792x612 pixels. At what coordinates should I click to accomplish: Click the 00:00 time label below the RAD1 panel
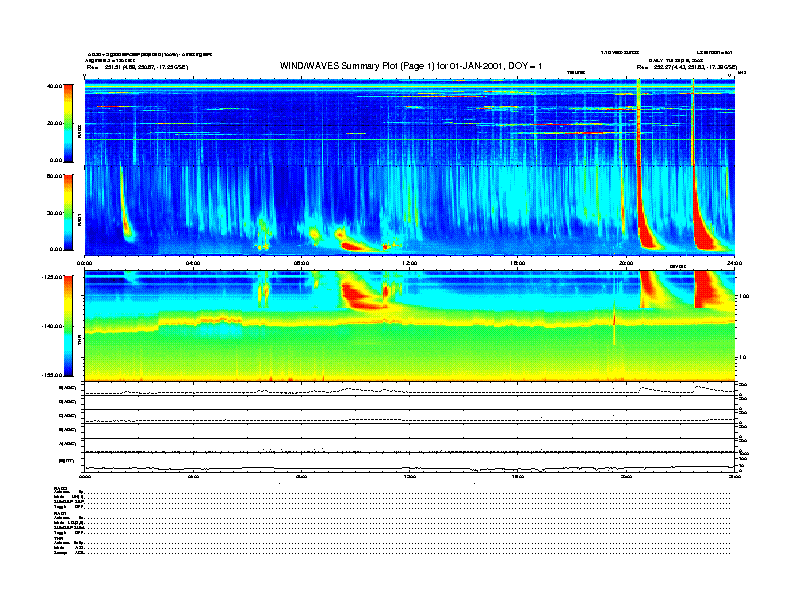[84, 263]
